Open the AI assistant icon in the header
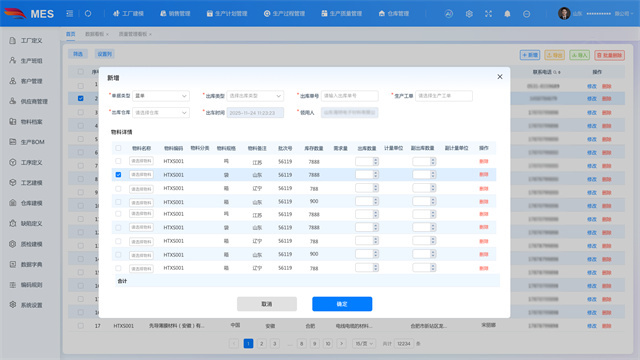This screenshot has width=640, height=360. click(449, 14)
